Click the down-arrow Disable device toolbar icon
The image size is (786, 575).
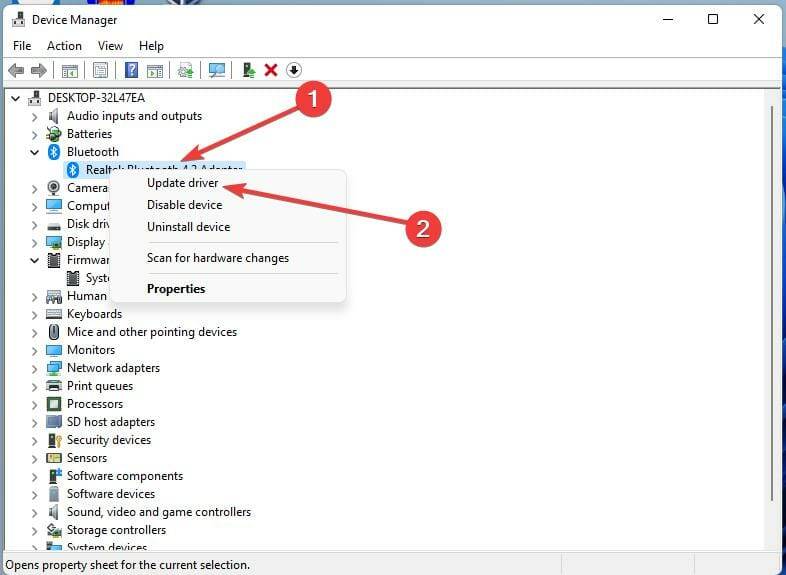pos(294,70)
